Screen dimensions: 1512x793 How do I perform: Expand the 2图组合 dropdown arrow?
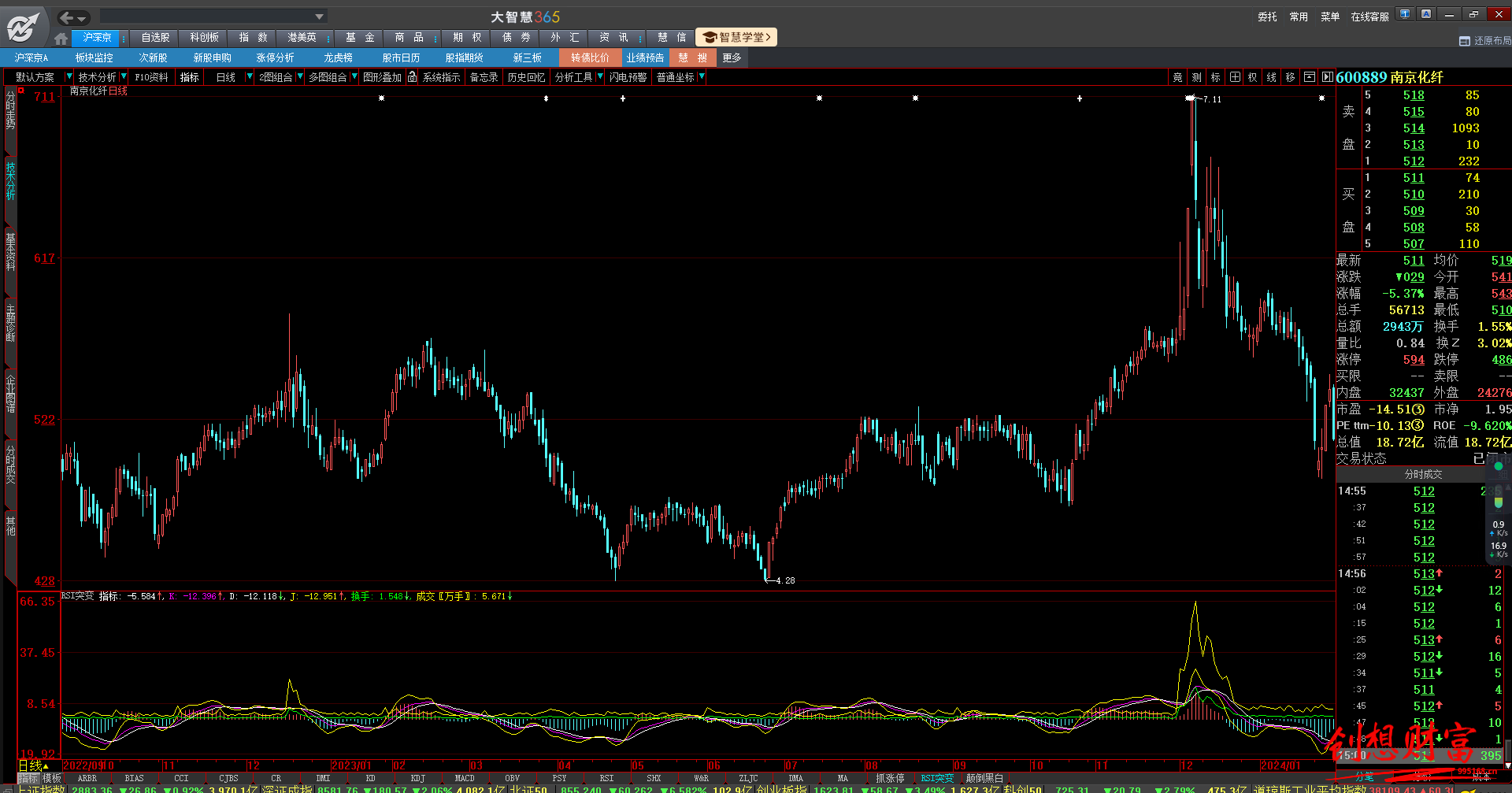(x=299, y=76)
